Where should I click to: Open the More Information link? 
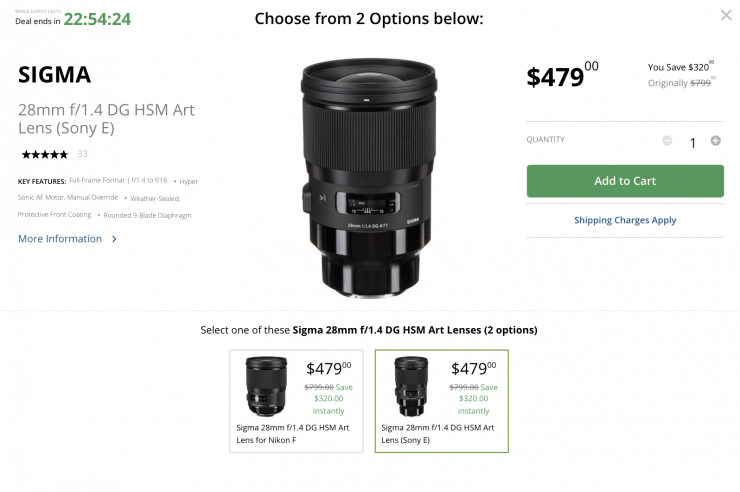point(60,239)
